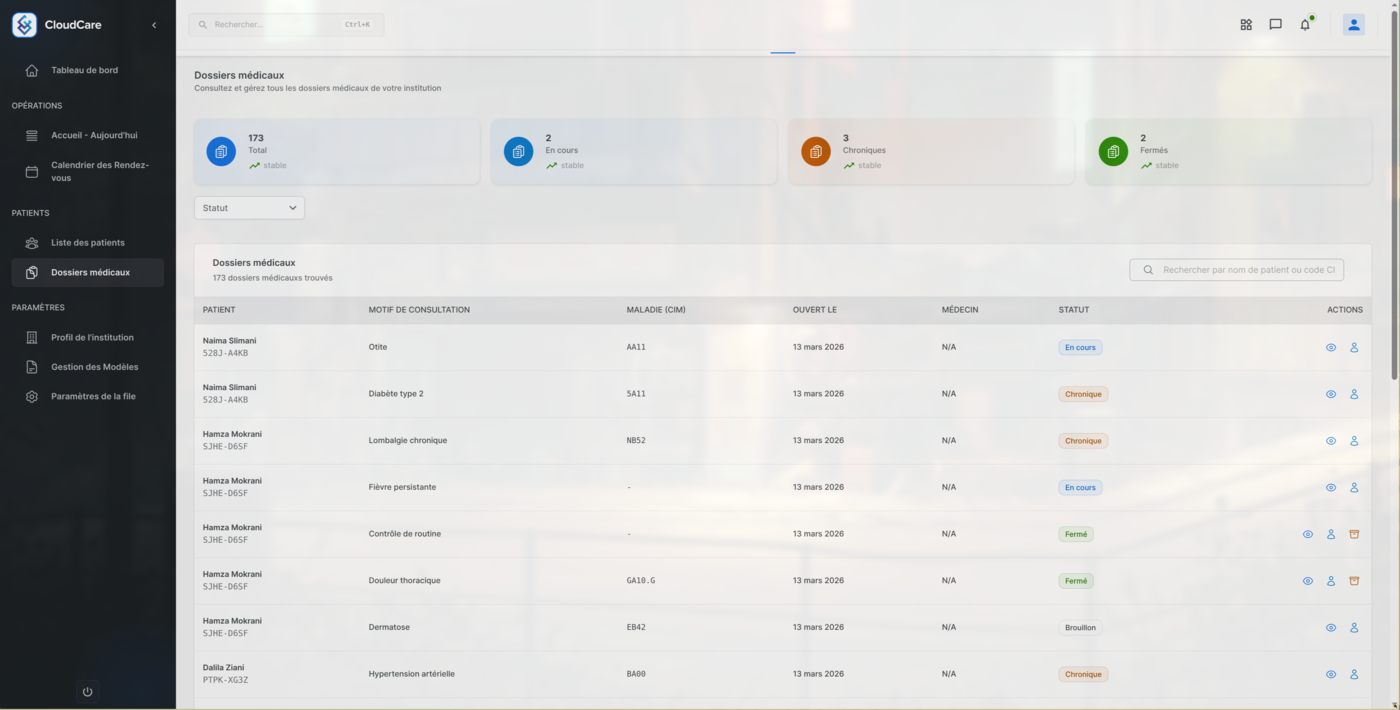Image resolution: width=1400 pixels, height=710 pixels.
Task: Archive the Contrôle de routine record
Action: 1354,534
